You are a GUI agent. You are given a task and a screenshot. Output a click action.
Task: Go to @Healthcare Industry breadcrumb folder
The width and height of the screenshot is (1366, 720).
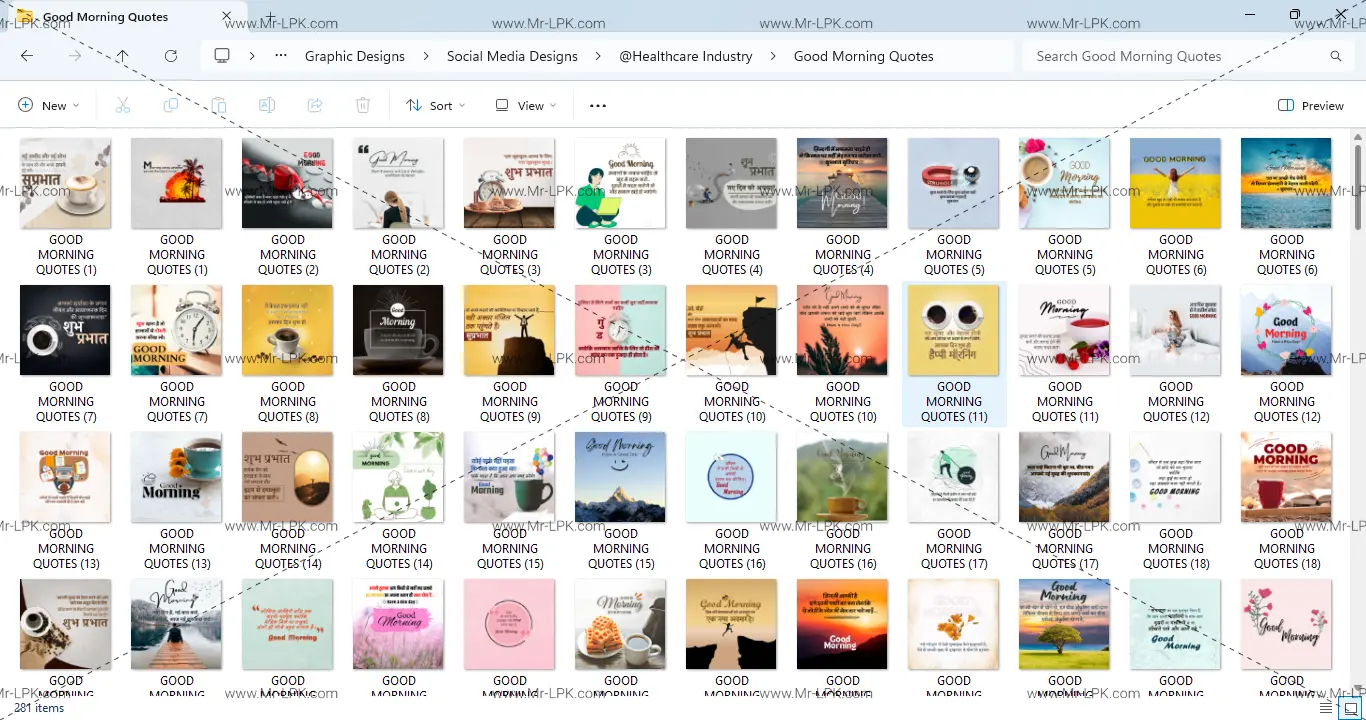(685, 56)
